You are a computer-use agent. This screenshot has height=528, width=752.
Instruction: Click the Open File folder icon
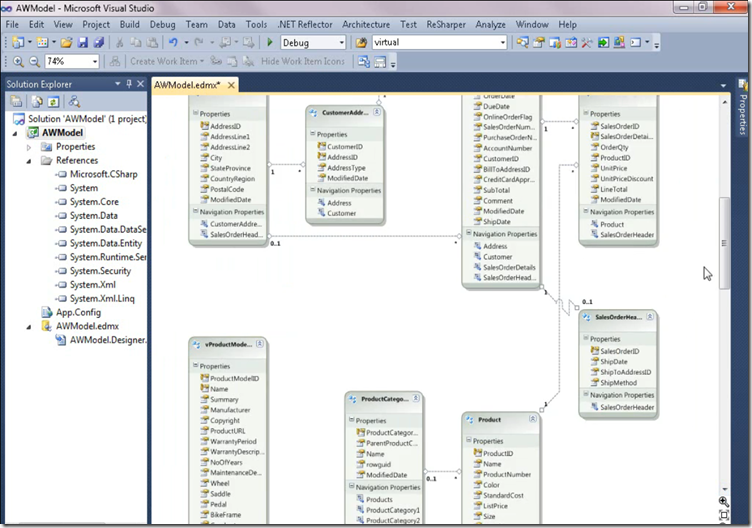67,43
